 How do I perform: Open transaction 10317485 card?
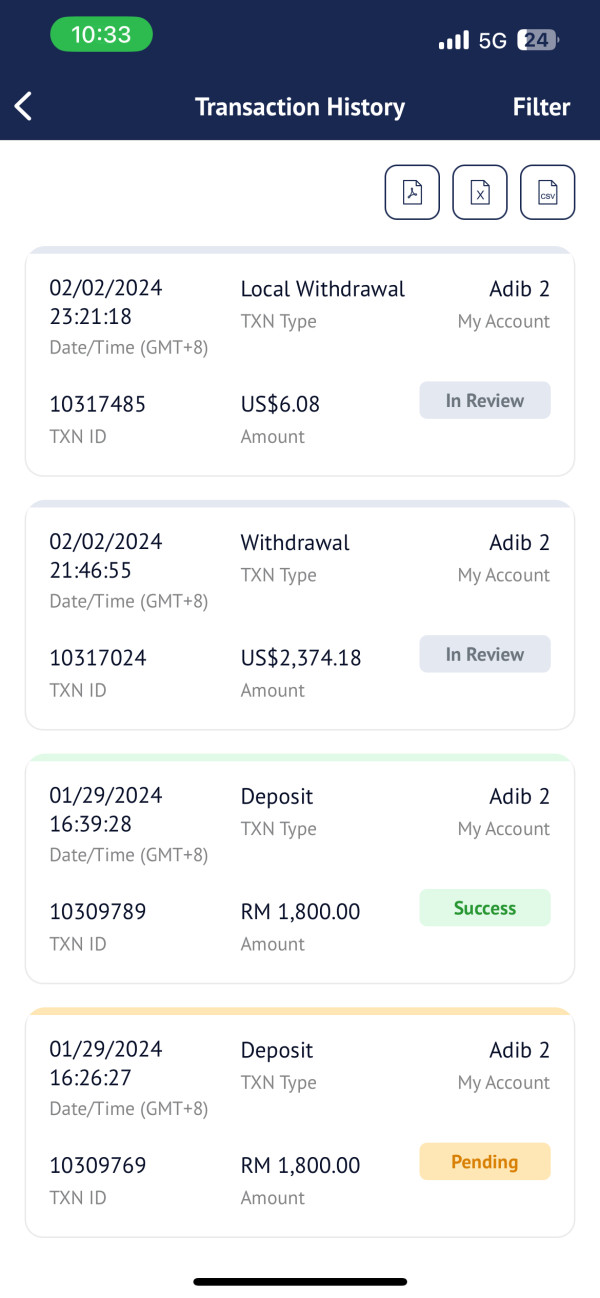[300, 361]
